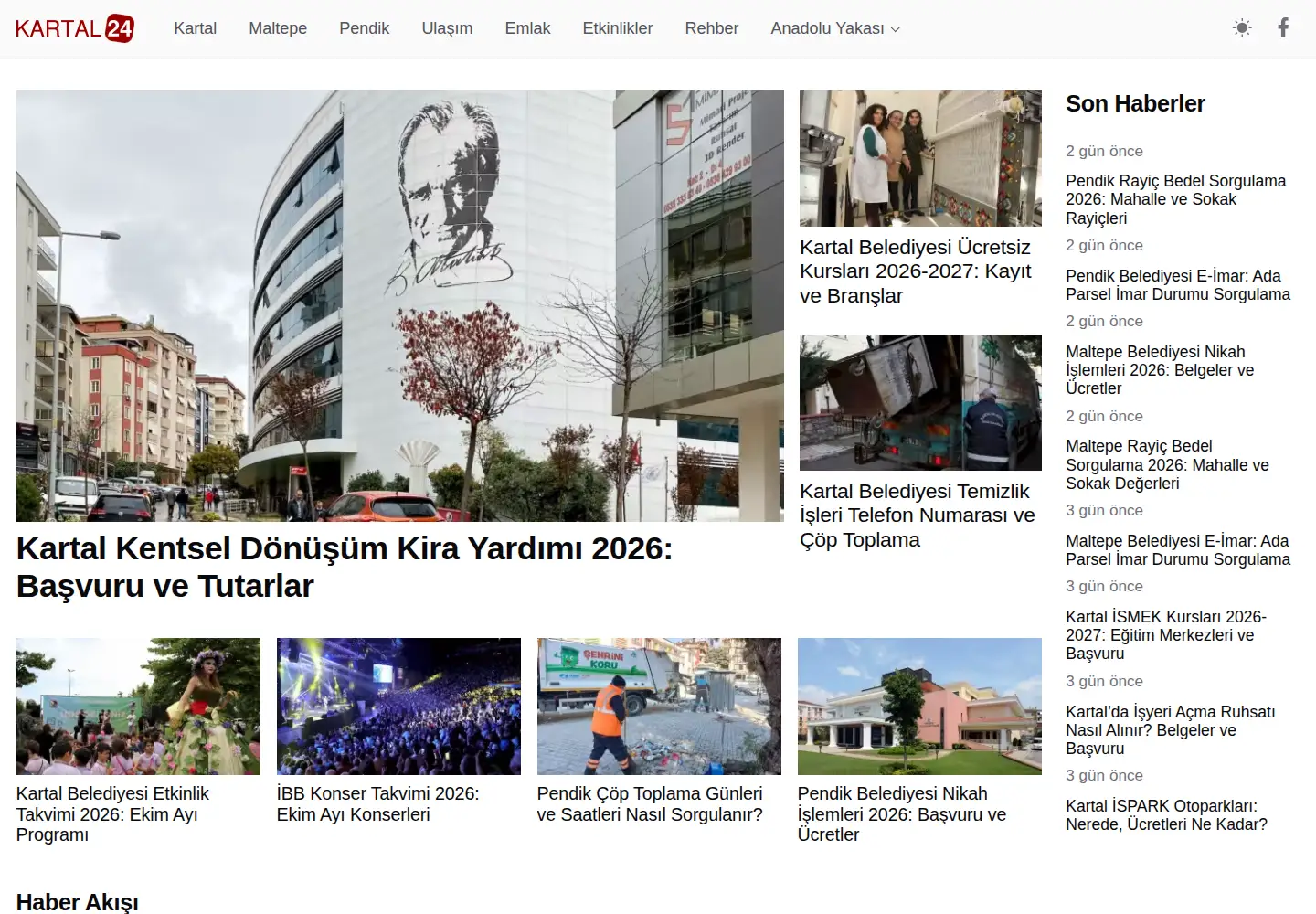The width and height of the screenshot is (1316, 914).
Task: Open Kartal İSMEK Kursları 2026-2027 news
Action: [1166, 635]
